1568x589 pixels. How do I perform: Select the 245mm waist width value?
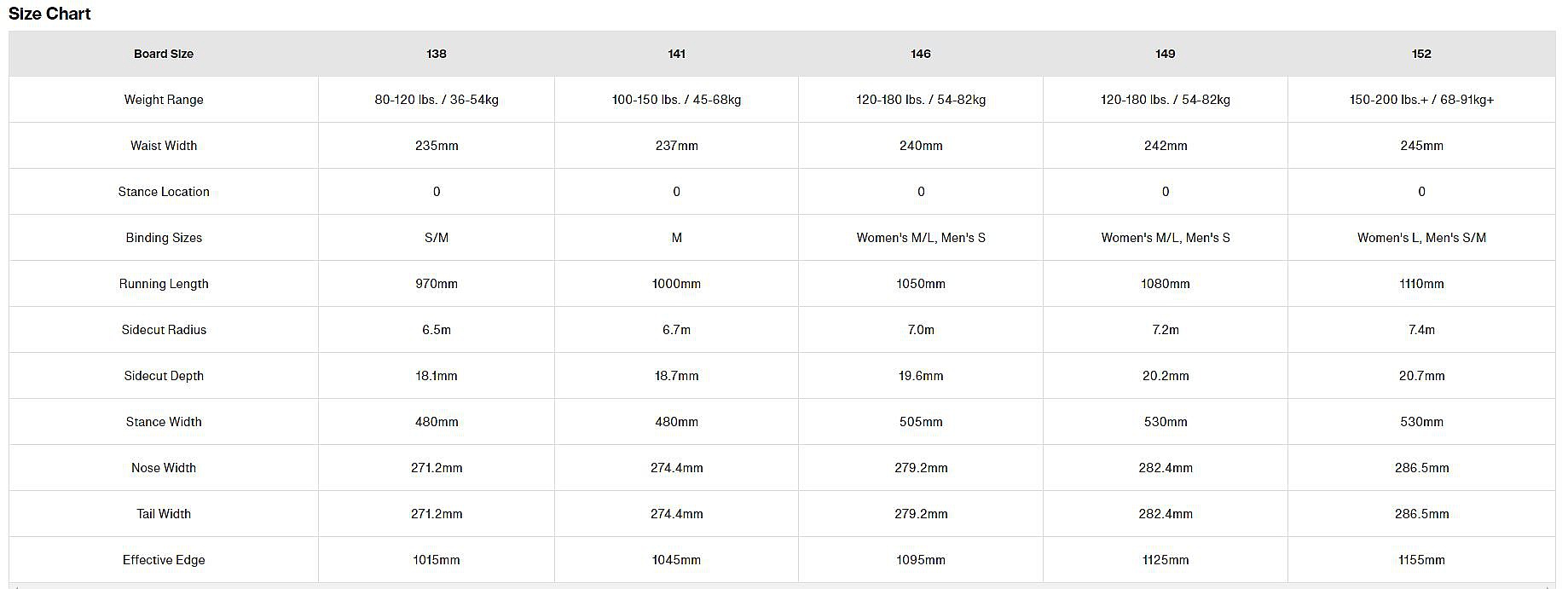(1421, 146)
